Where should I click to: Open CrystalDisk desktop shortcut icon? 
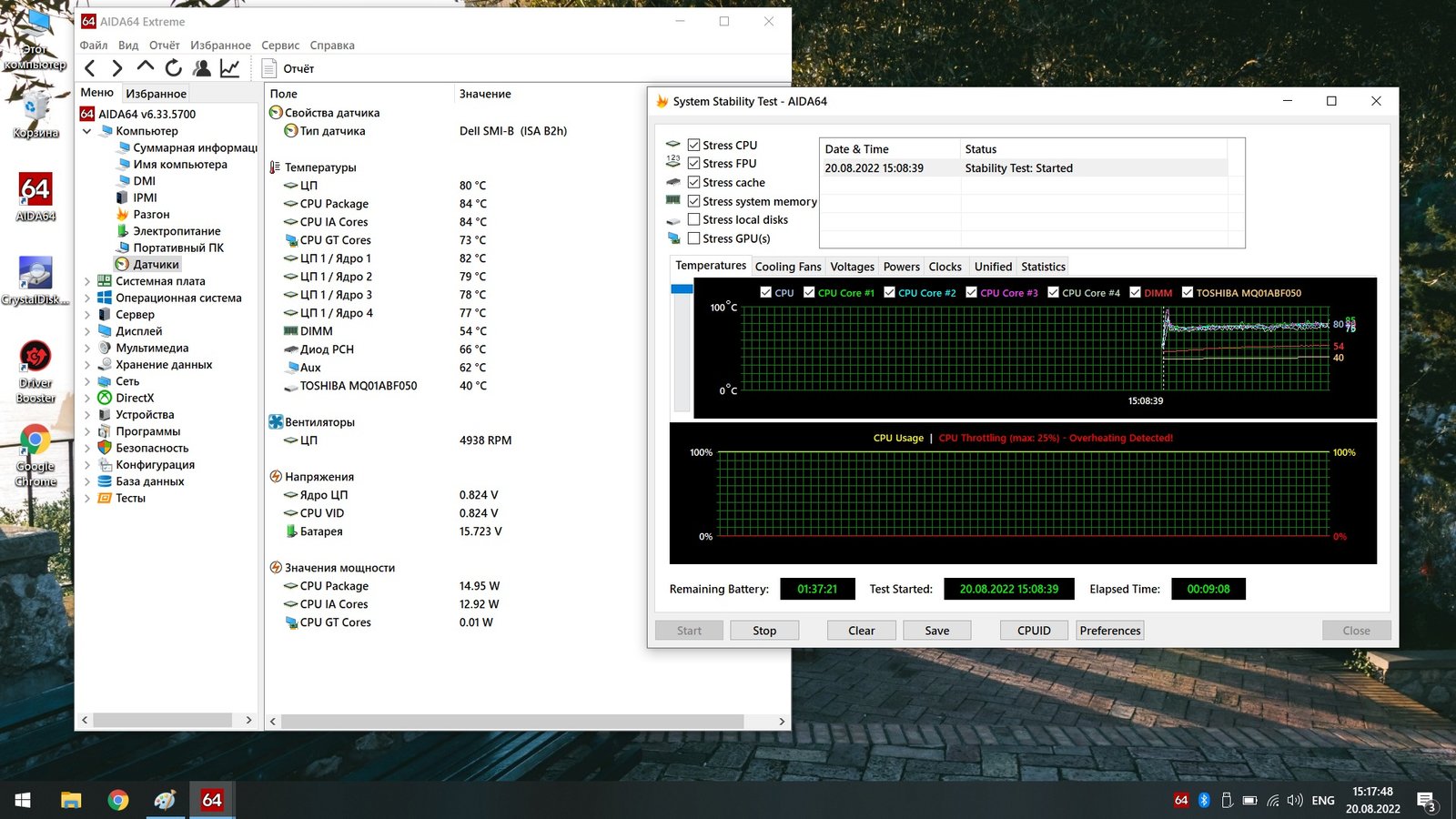pyautogui.click(x=35, y=280)
